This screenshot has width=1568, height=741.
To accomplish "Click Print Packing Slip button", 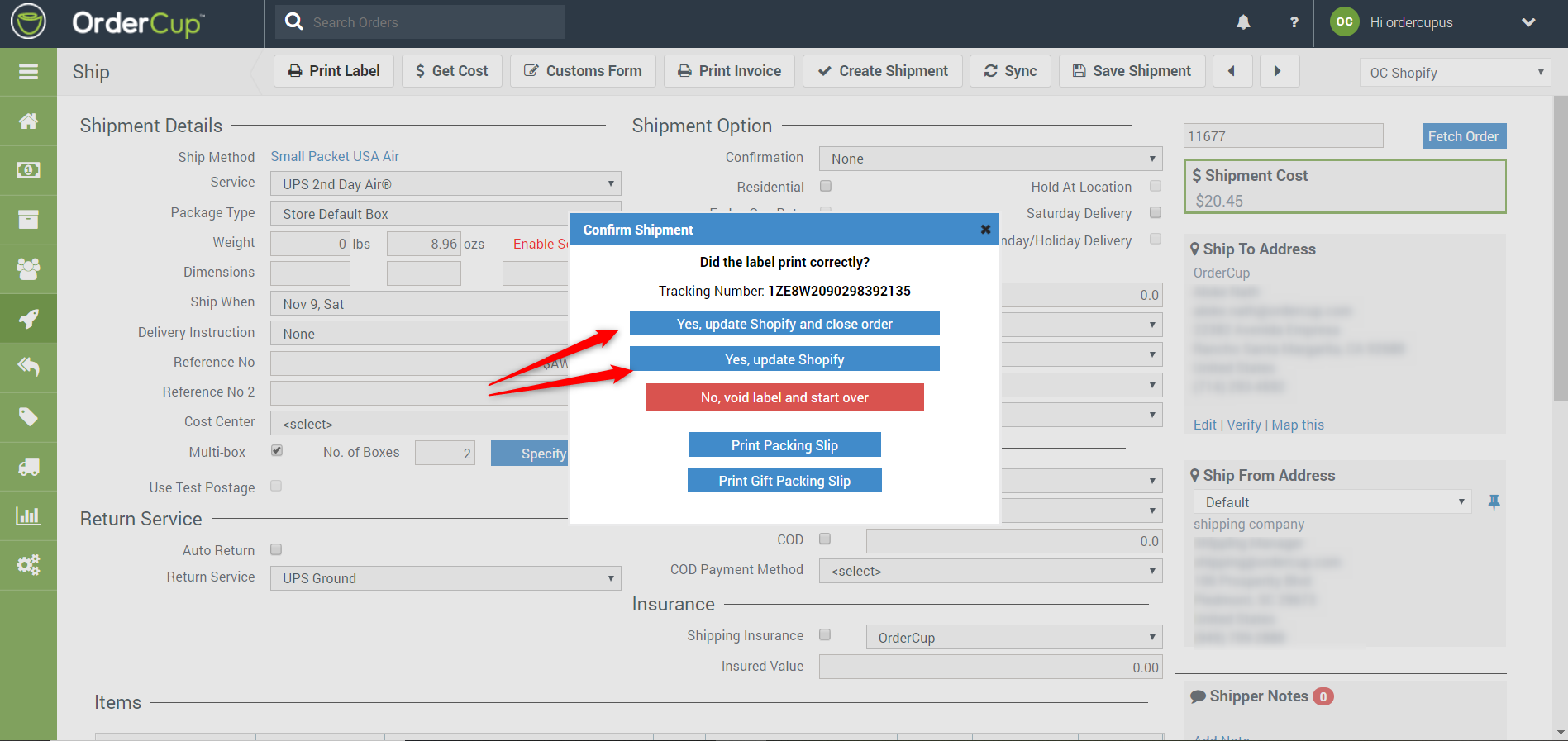I will (784, 445).
